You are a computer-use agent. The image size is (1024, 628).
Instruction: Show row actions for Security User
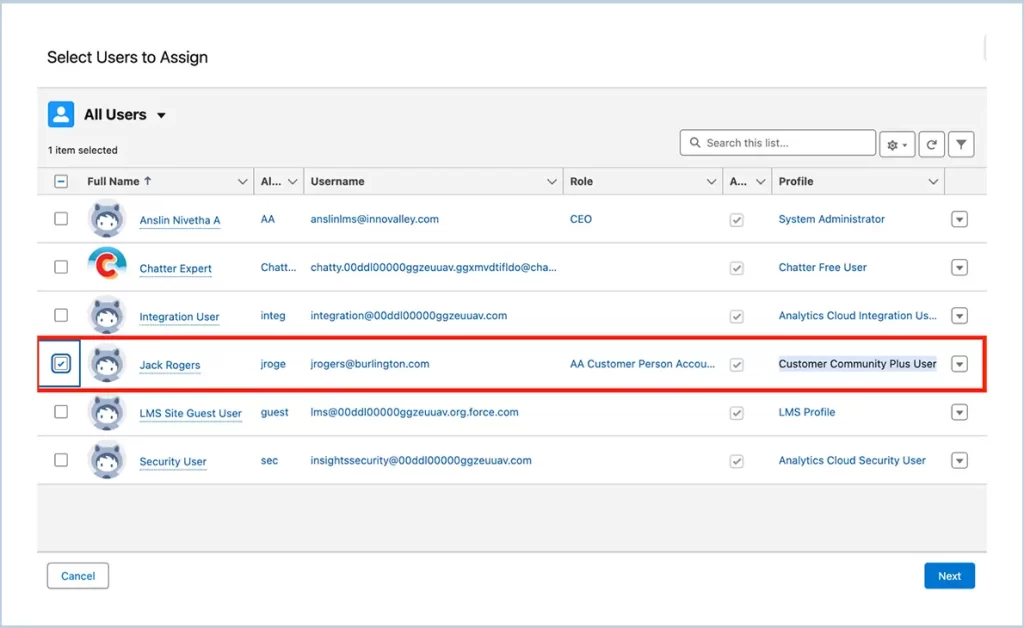[x=959, y=461]
